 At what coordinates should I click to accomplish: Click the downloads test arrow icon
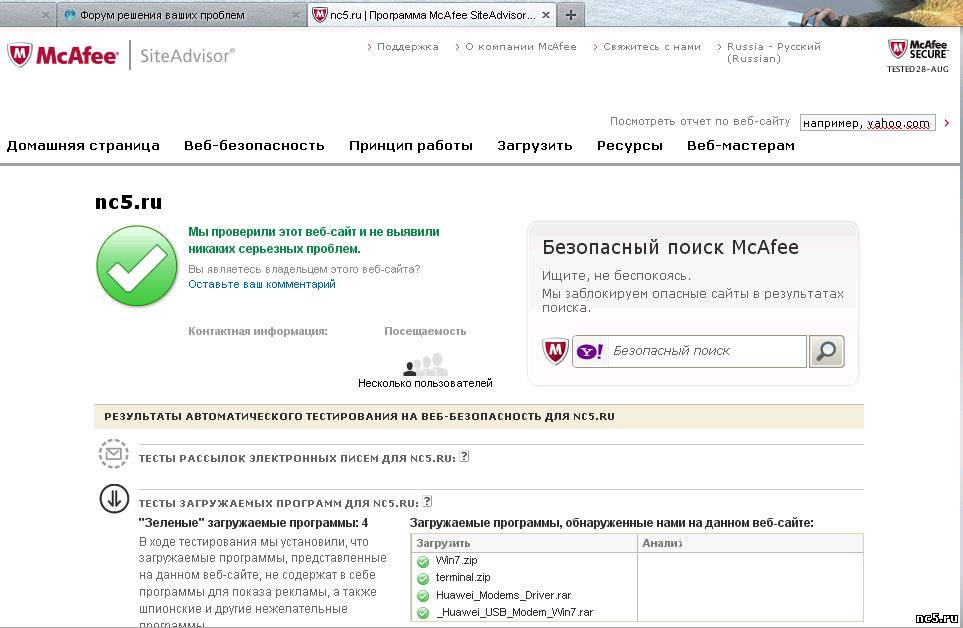pyautogui.click(x=114, y=498)
